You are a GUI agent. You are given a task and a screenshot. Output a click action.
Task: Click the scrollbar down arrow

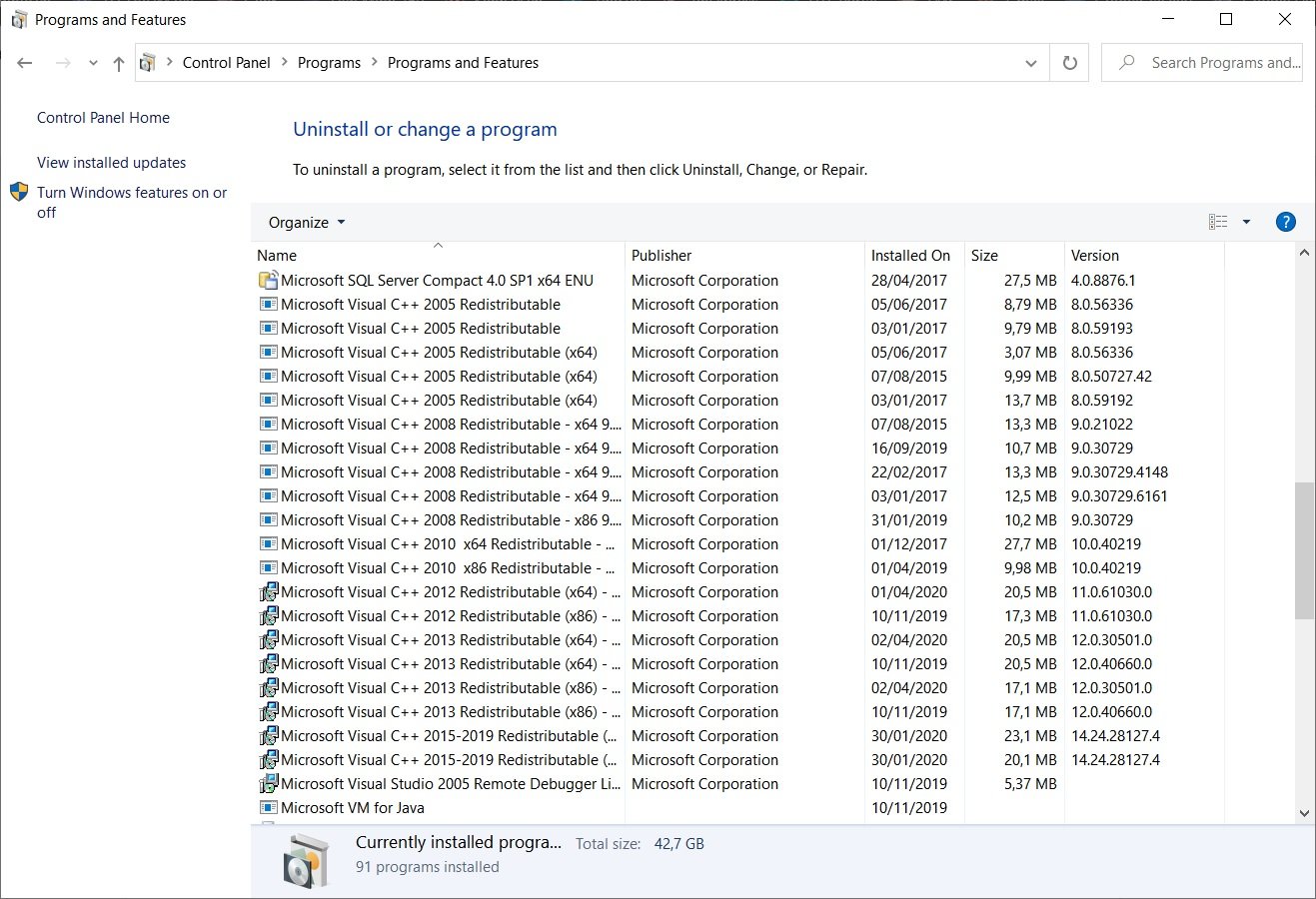1304,813
